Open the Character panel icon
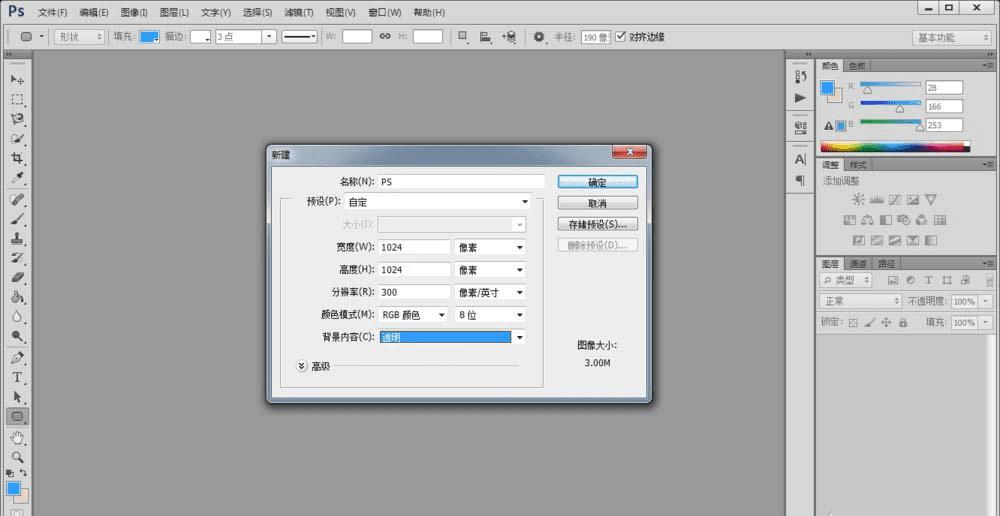 800,159
